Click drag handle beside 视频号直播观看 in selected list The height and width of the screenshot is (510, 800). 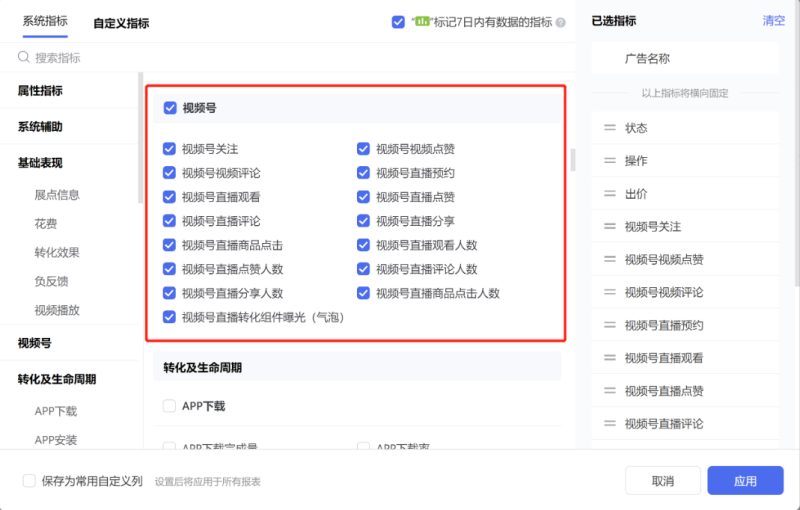(610, 358)
